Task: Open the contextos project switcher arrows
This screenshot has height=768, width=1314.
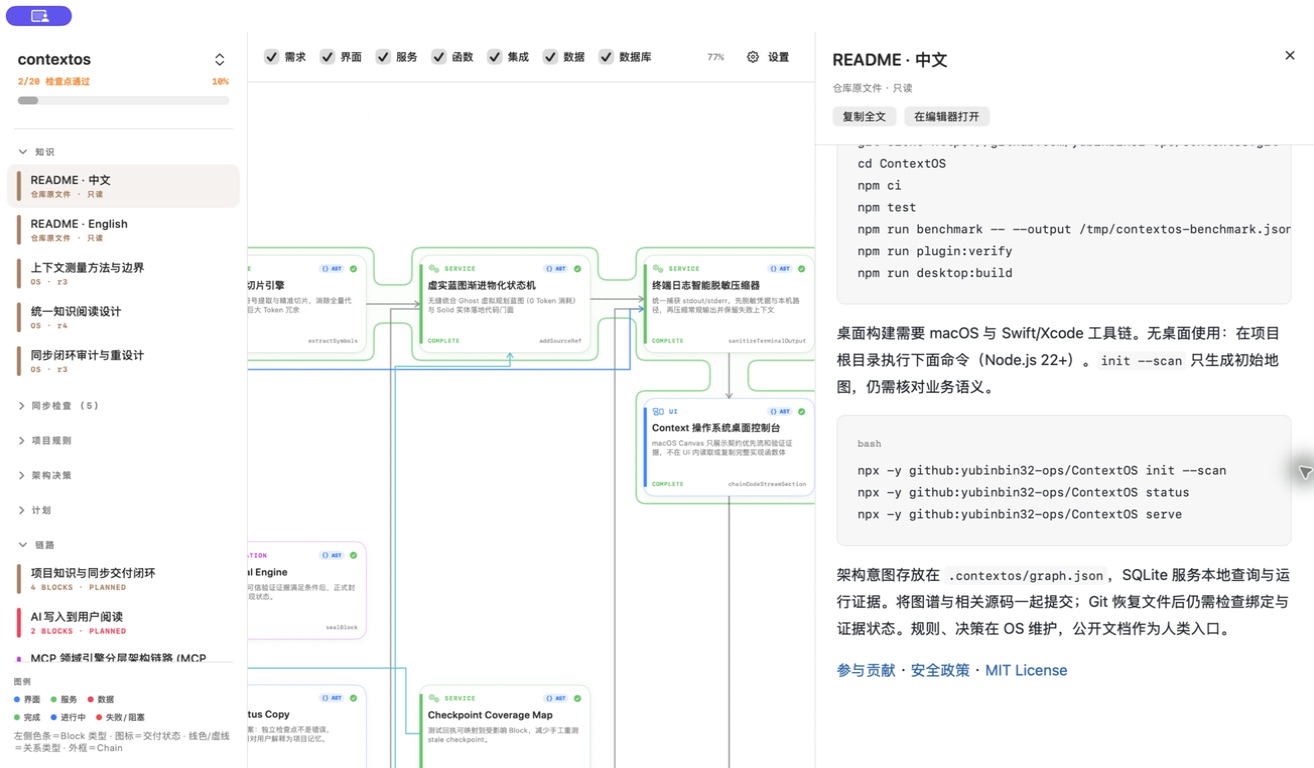Action: click(220, 60)
